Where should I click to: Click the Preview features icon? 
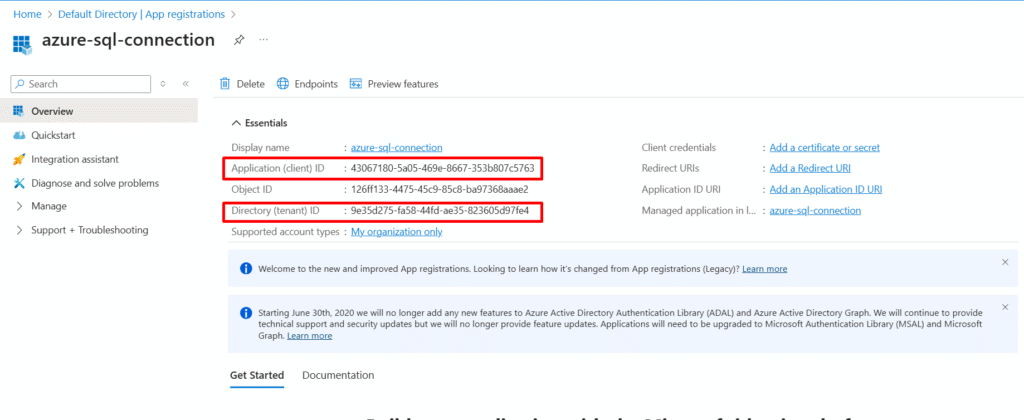point(356,84)
